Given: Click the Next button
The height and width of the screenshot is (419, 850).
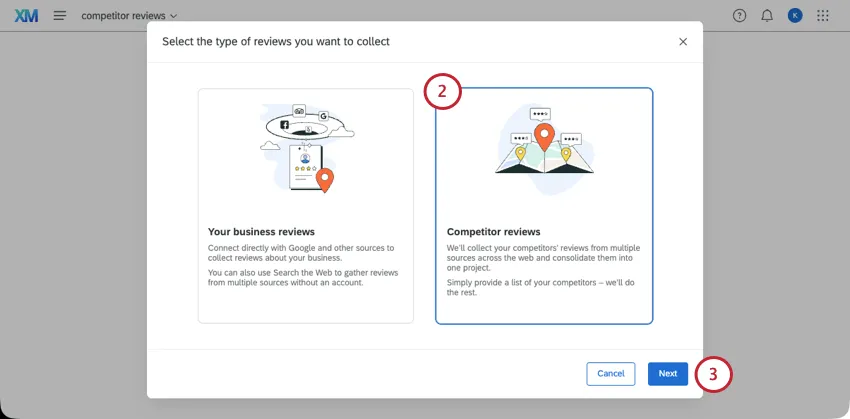Looking at the screenshot, I should tap(668, 374).
